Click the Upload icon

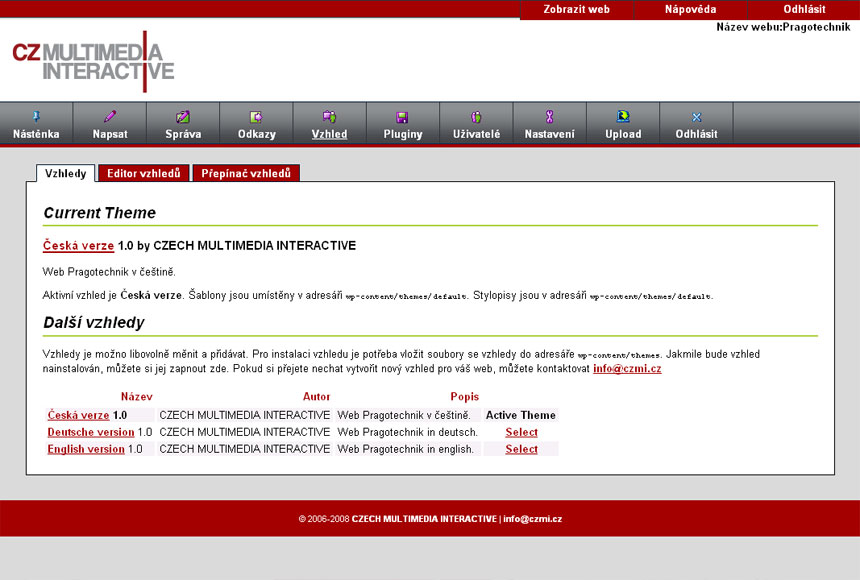(x=623, y=116)
